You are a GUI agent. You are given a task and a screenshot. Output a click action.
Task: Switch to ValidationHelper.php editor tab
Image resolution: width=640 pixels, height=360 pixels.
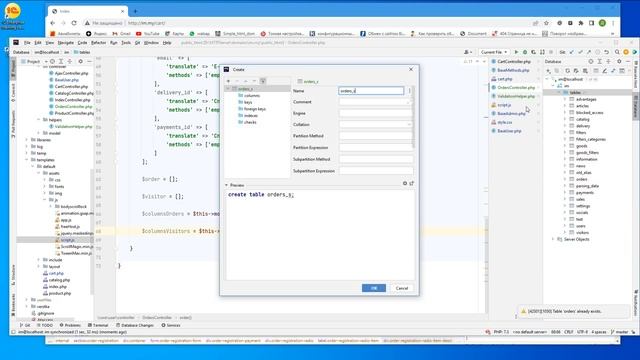click(516, 96)
